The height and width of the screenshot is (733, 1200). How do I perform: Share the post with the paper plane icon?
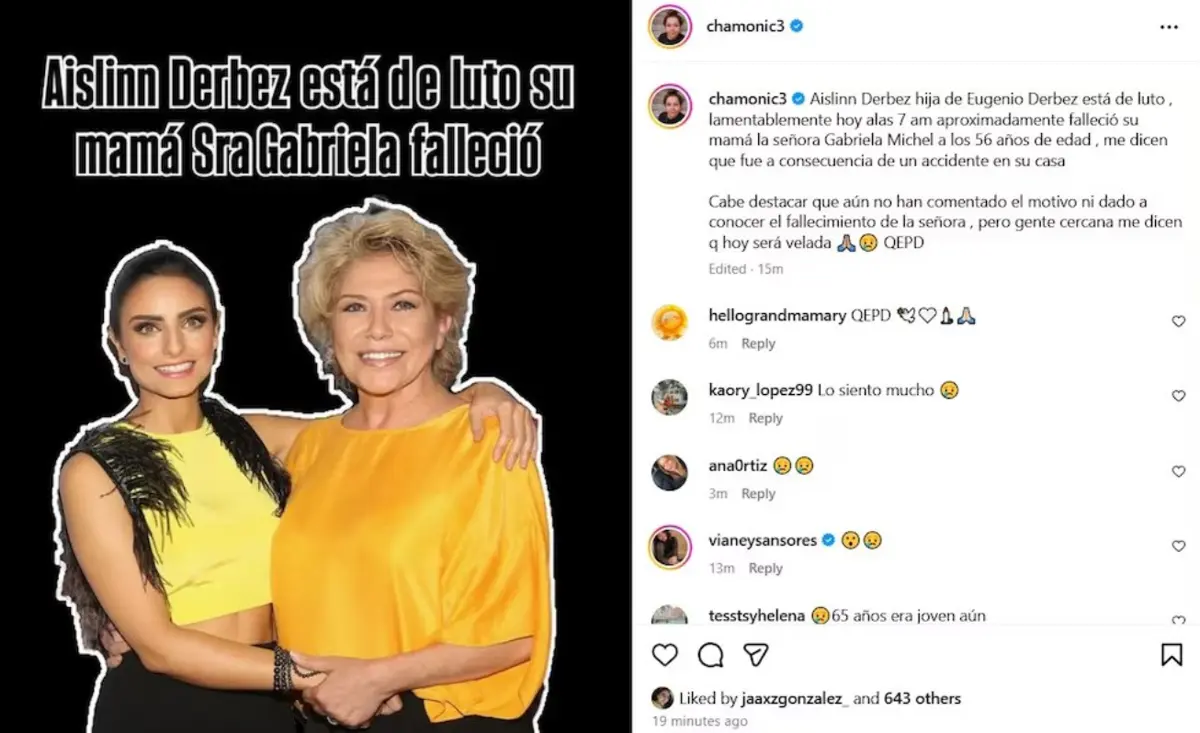tap(756, 655)
